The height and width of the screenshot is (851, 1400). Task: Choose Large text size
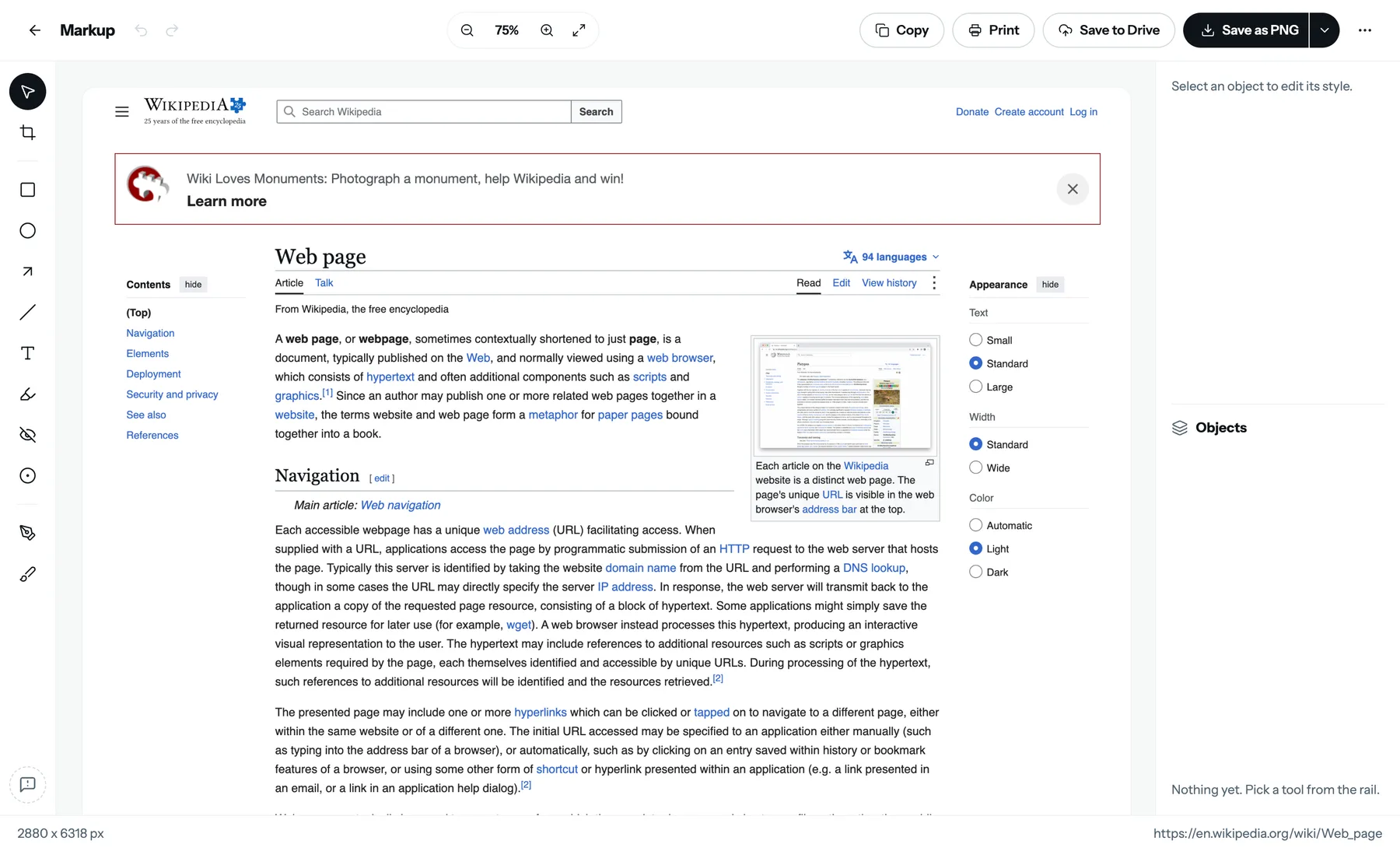click(975, 387)
